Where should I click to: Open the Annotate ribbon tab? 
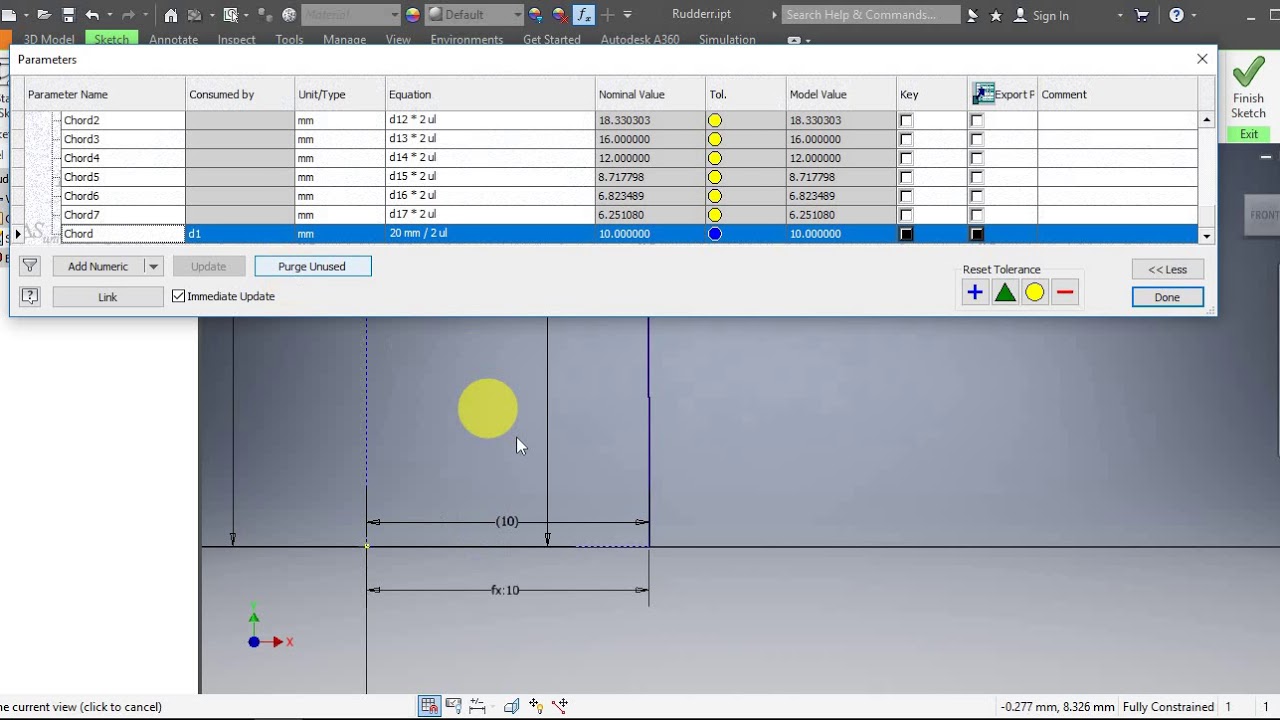[173, 40]
